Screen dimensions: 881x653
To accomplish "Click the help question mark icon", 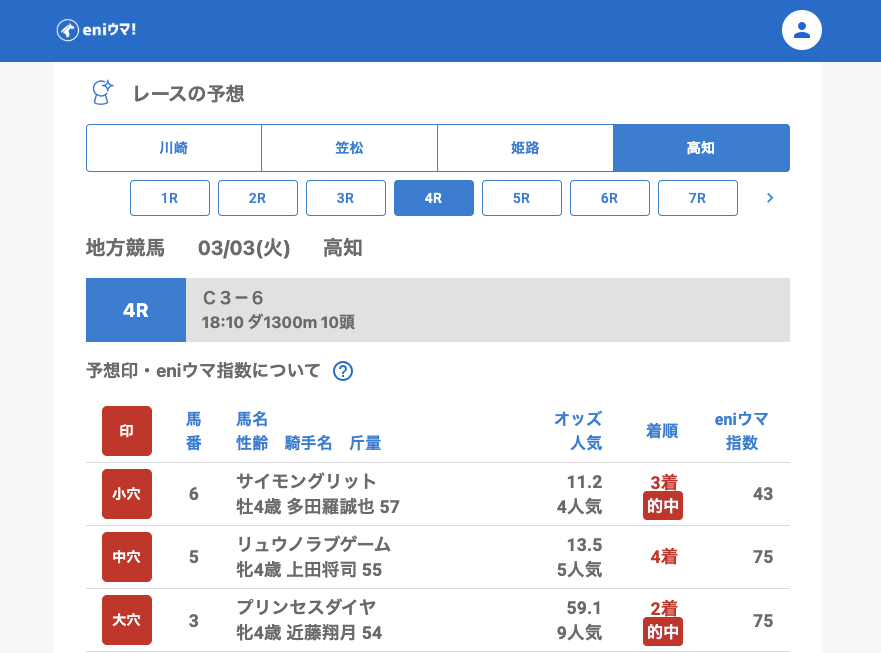I will 343,371.
